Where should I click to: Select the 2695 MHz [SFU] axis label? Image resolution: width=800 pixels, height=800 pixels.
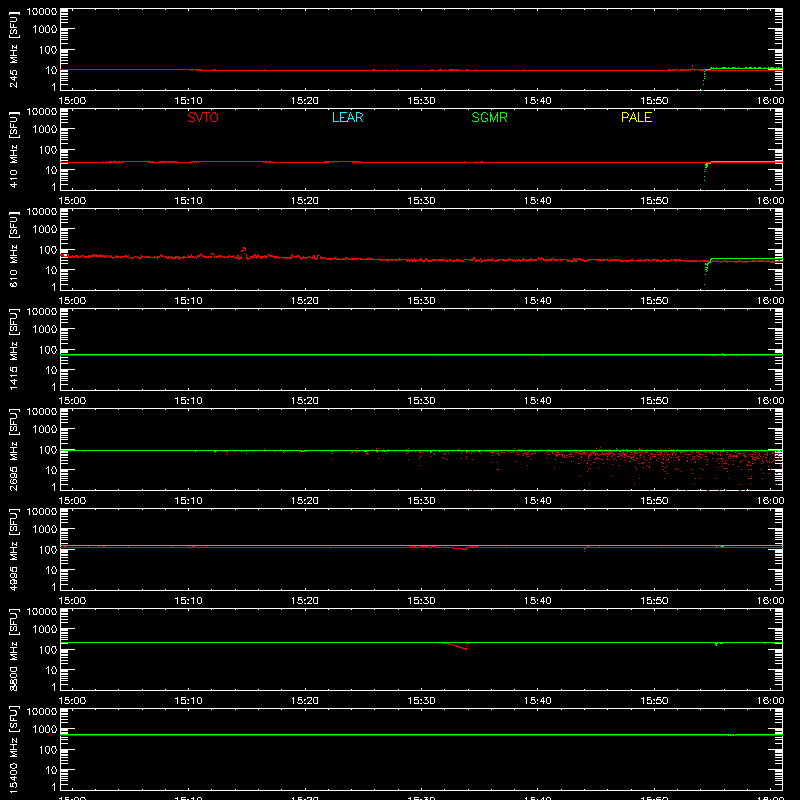point(14,449)
